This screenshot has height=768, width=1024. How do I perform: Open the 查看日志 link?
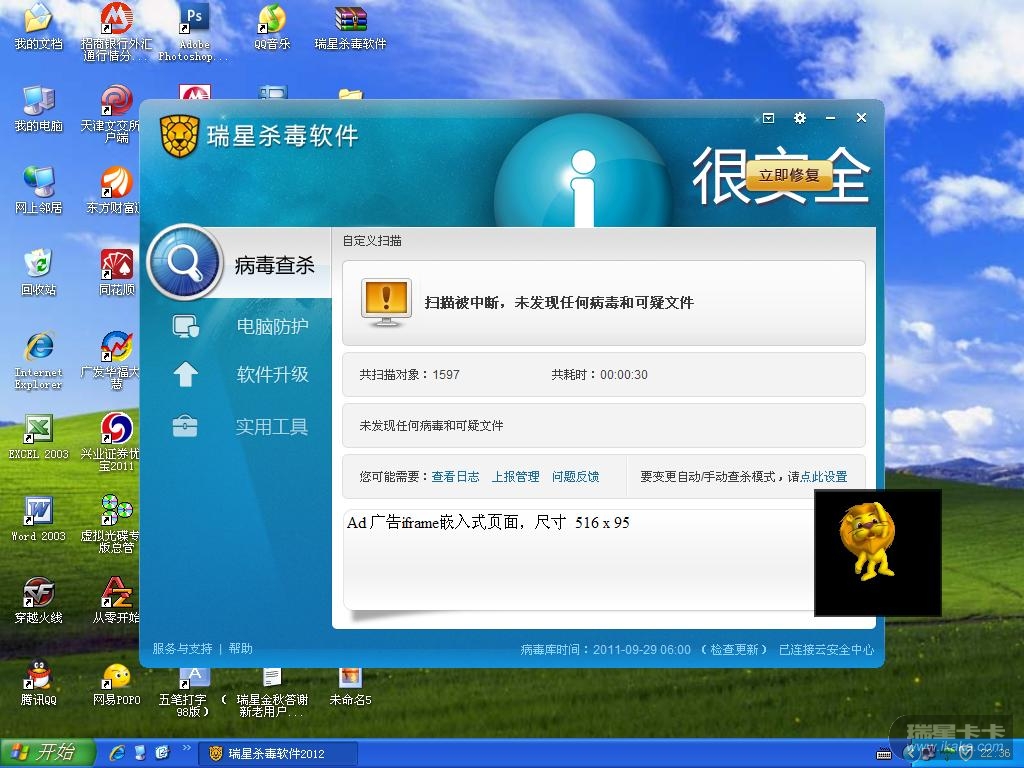click(455, 477)
